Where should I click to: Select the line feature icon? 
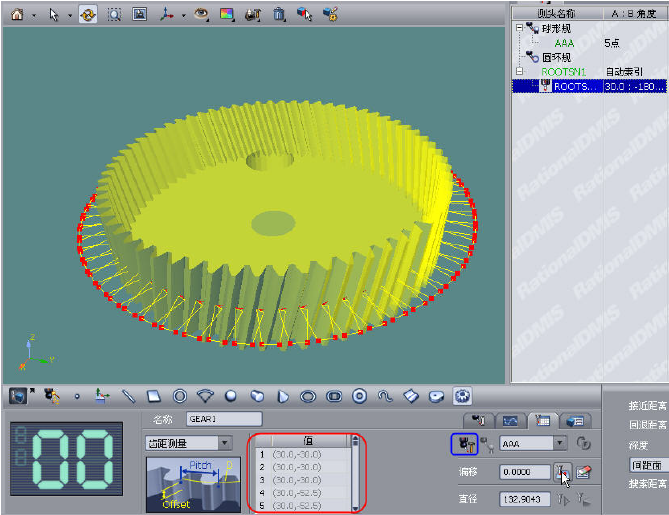[x=128, y=396]
